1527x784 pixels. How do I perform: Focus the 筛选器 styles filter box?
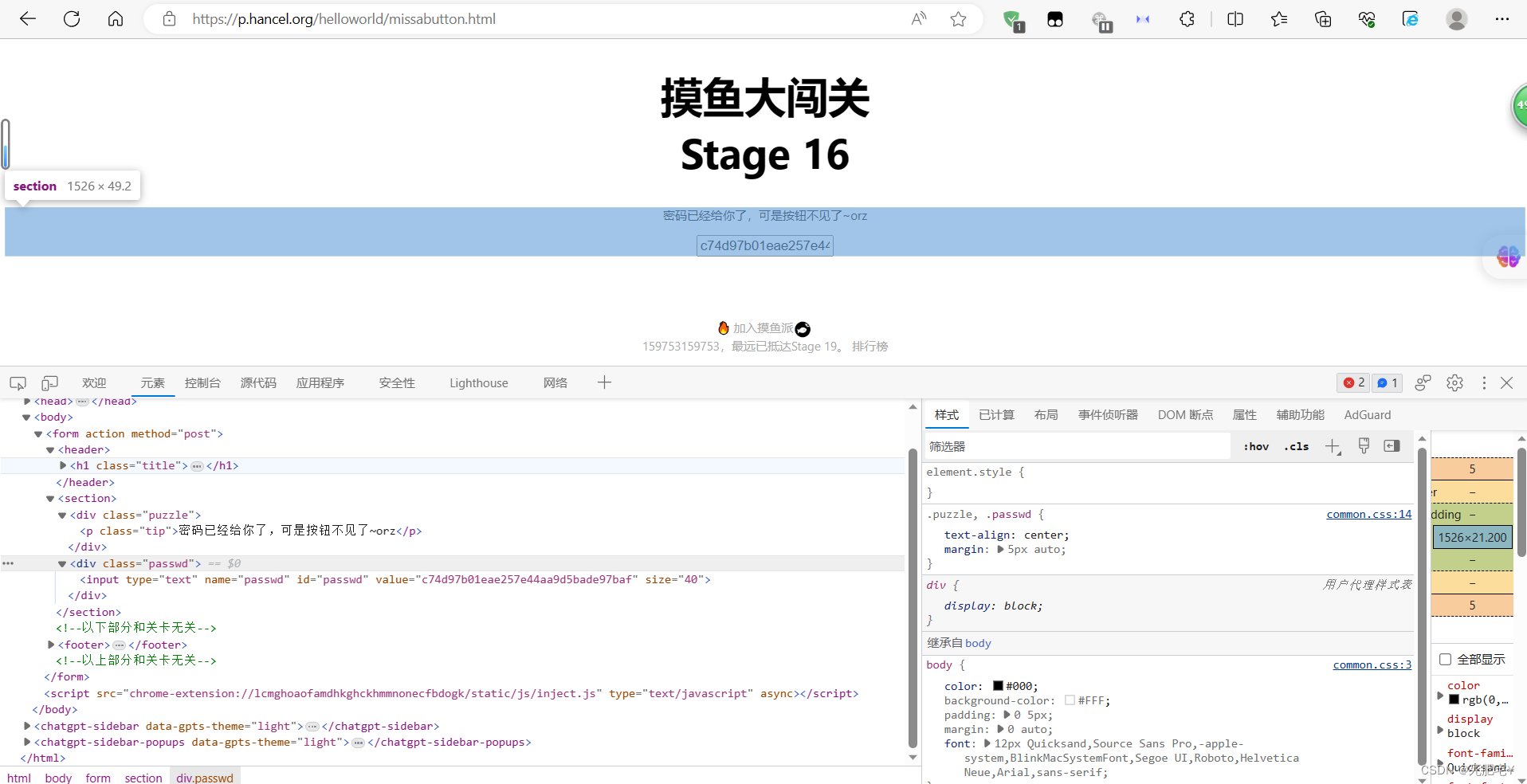point(1078,446)
